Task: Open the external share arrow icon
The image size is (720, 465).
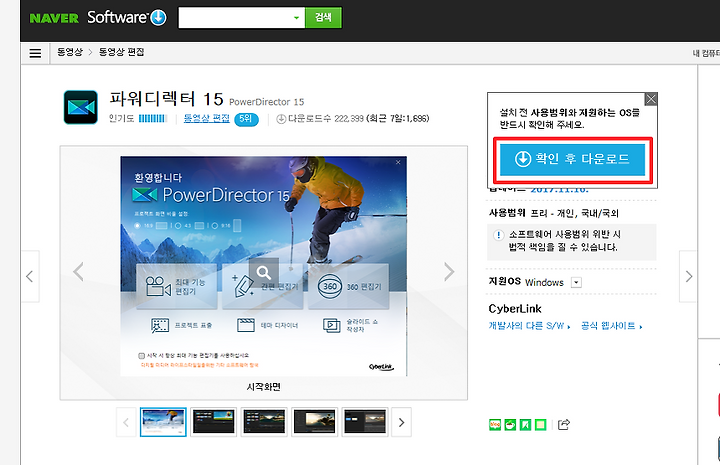Action: (564, 425)
